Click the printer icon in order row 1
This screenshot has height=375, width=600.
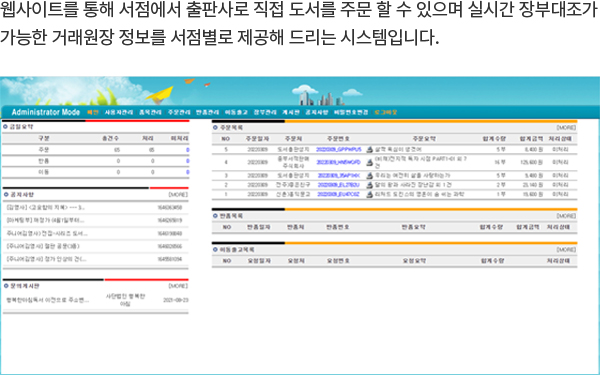369,194
